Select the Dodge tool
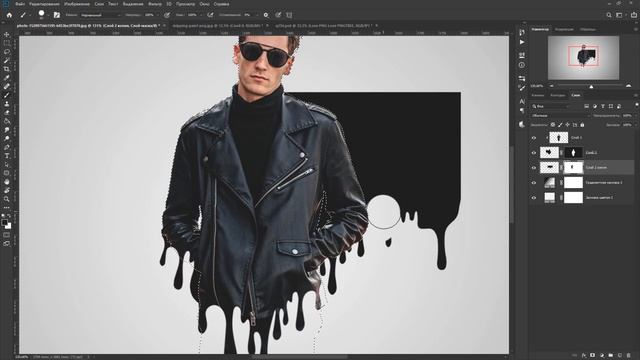The height and width of the screenshot is (360, 640). point(7,138)
